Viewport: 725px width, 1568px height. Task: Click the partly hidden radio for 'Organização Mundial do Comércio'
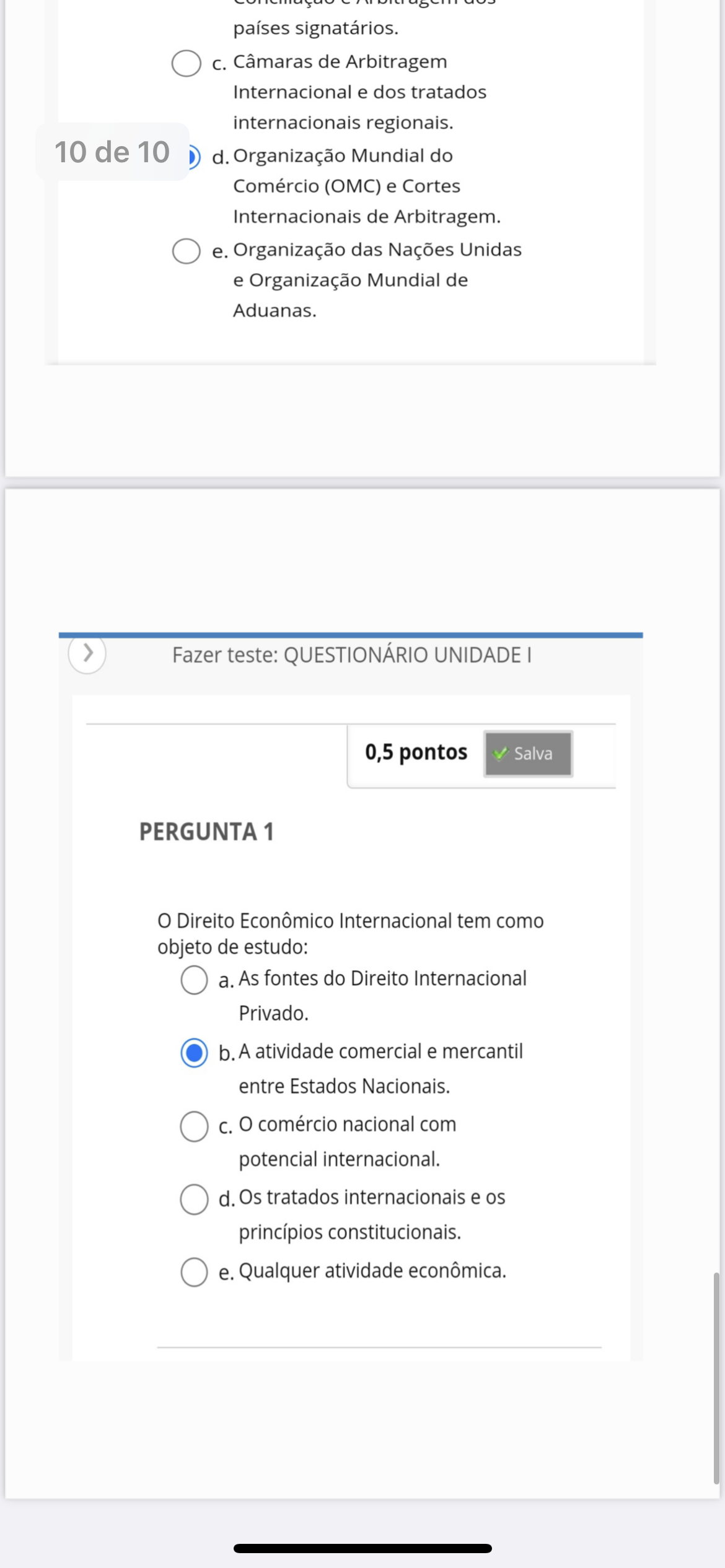195,157
